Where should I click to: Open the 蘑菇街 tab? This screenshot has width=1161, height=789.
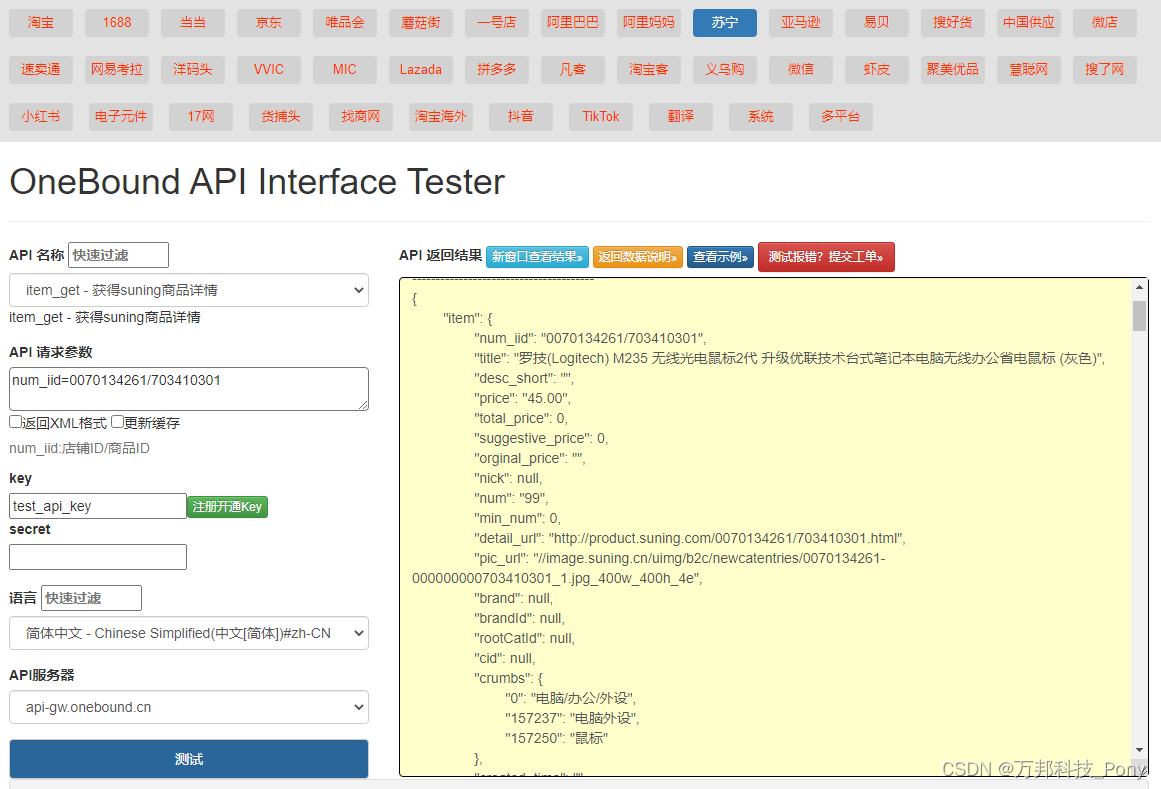421,23
